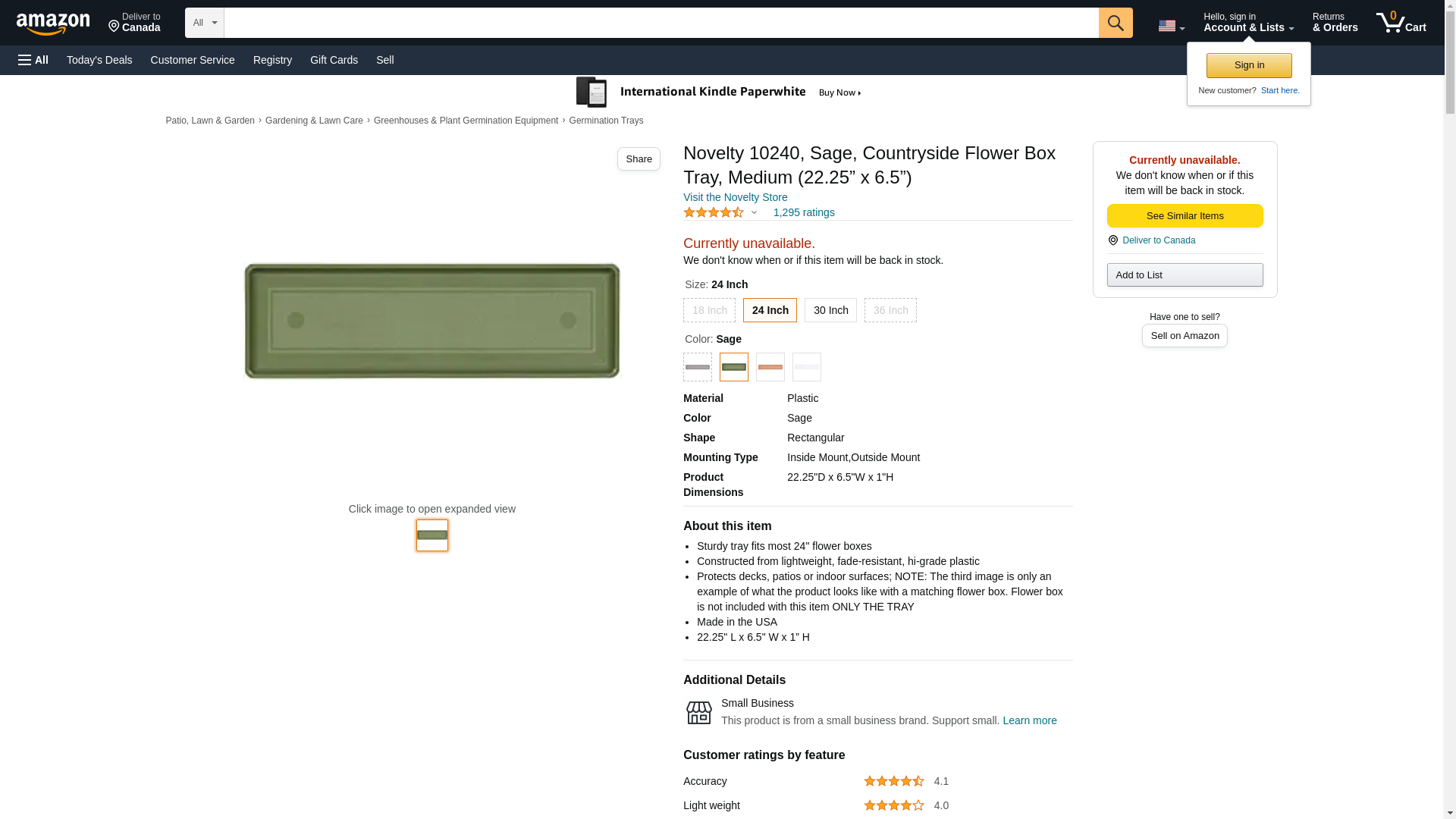The image size is (1456, 819).
Task: Click the Small Business store icon
Action: pyautogui.click(x=698, y=712)
